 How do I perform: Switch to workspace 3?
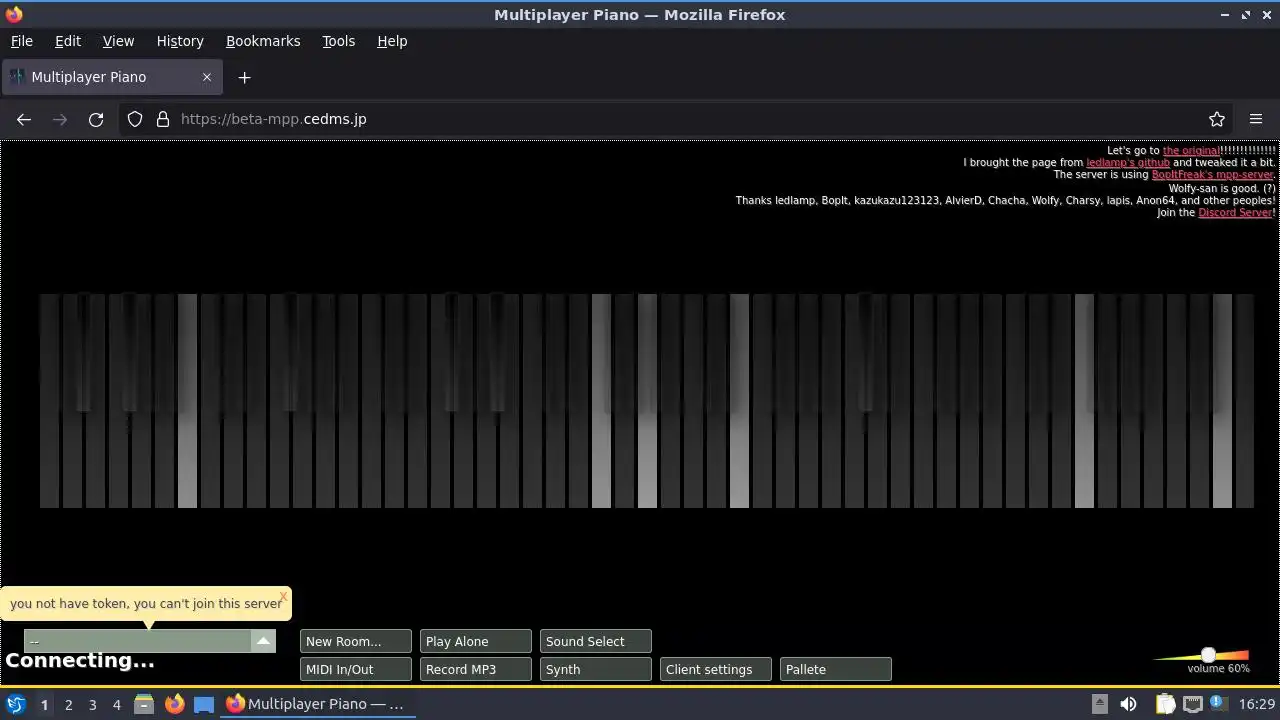click(x=92, y=704)
